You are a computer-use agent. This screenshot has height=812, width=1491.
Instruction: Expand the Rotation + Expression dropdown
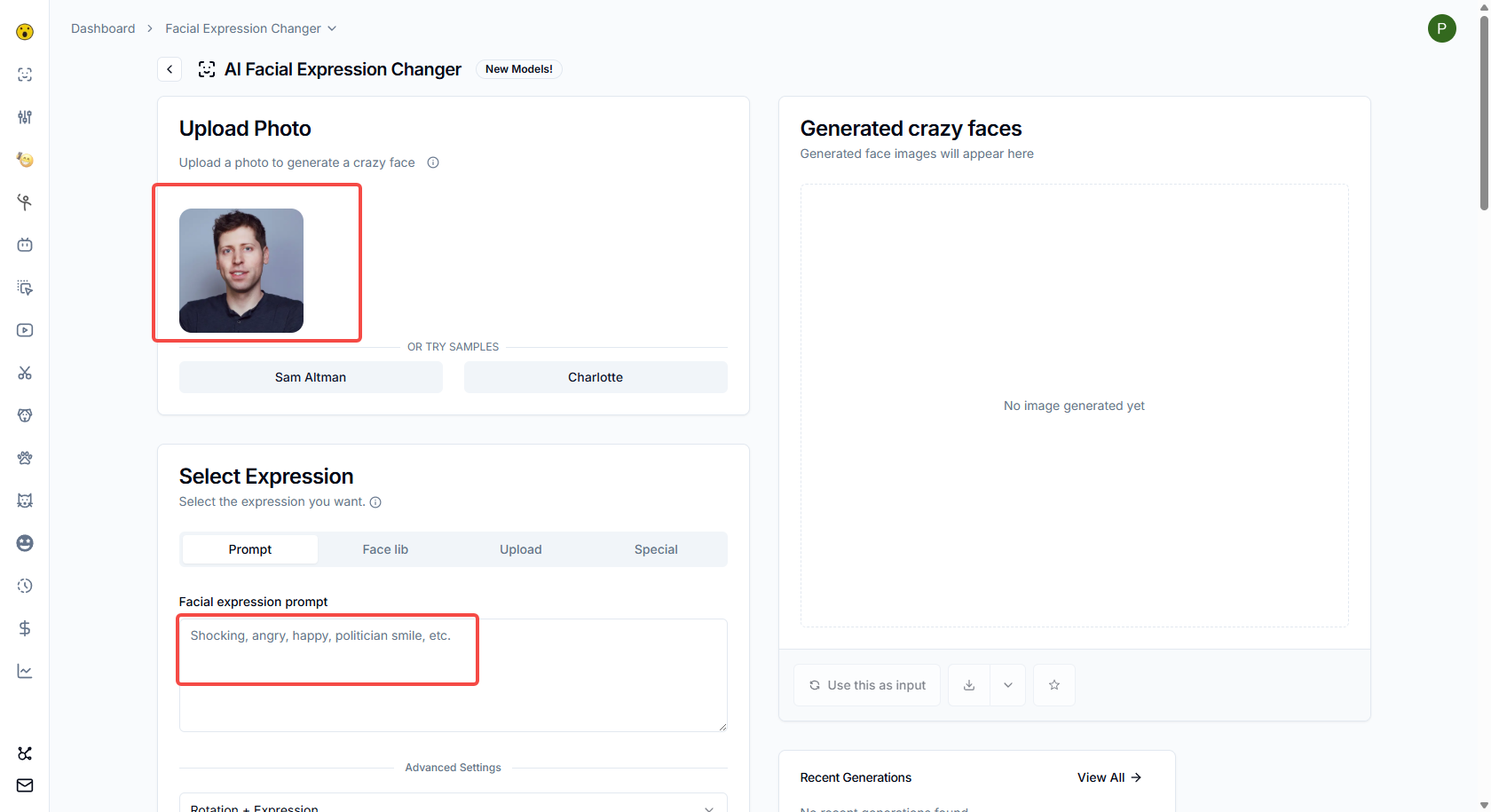[453, 806]
